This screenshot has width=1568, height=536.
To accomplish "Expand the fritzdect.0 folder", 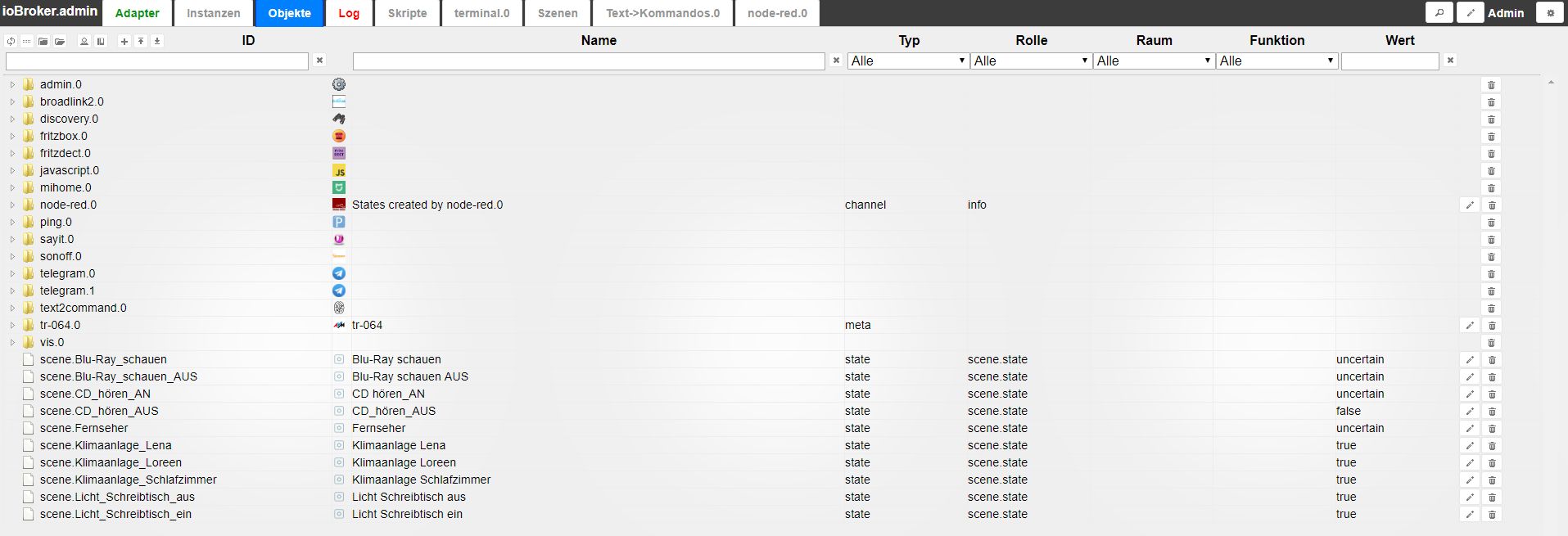I will coord(12,153).
